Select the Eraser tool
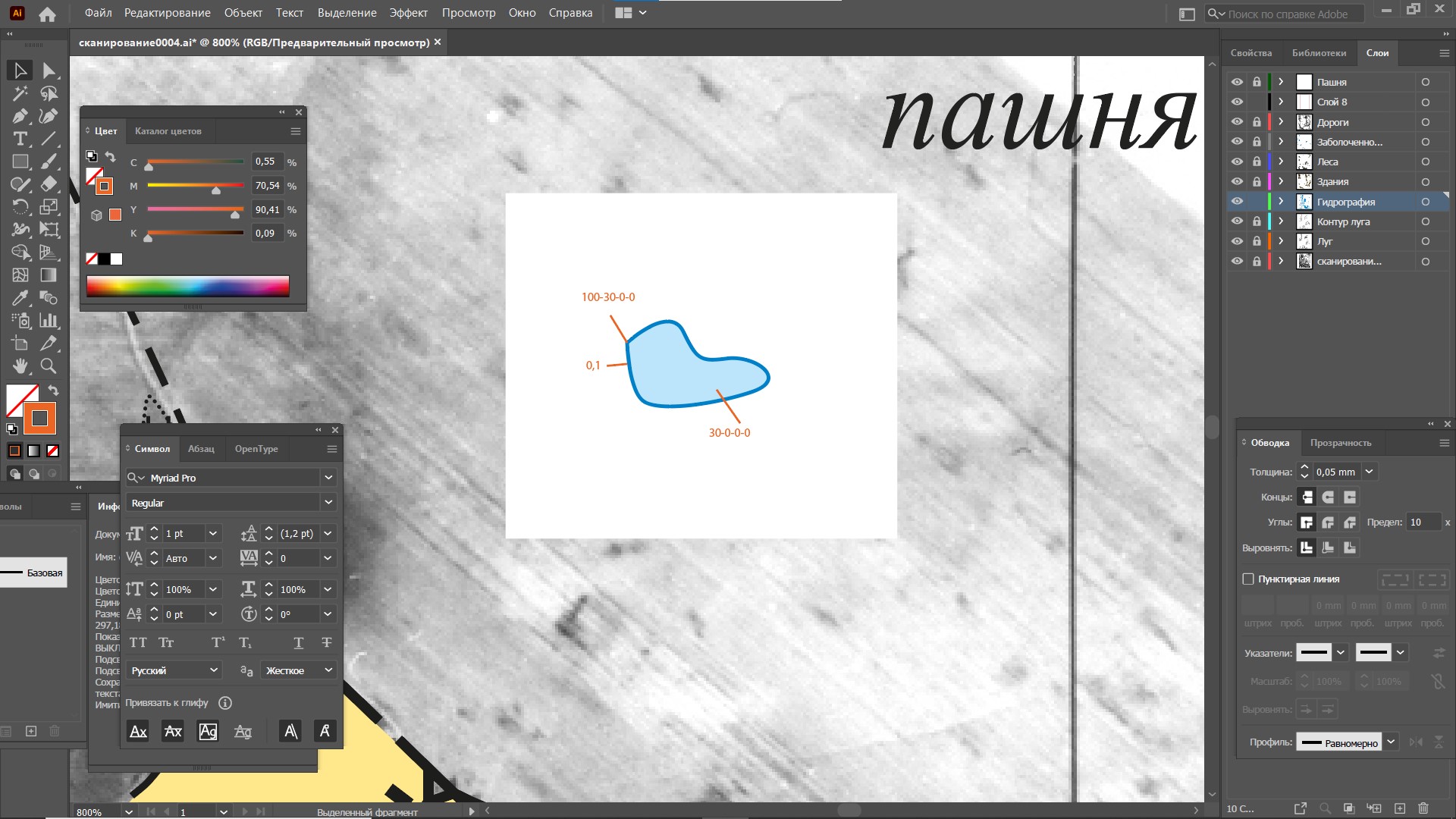 tap(49, 184)
